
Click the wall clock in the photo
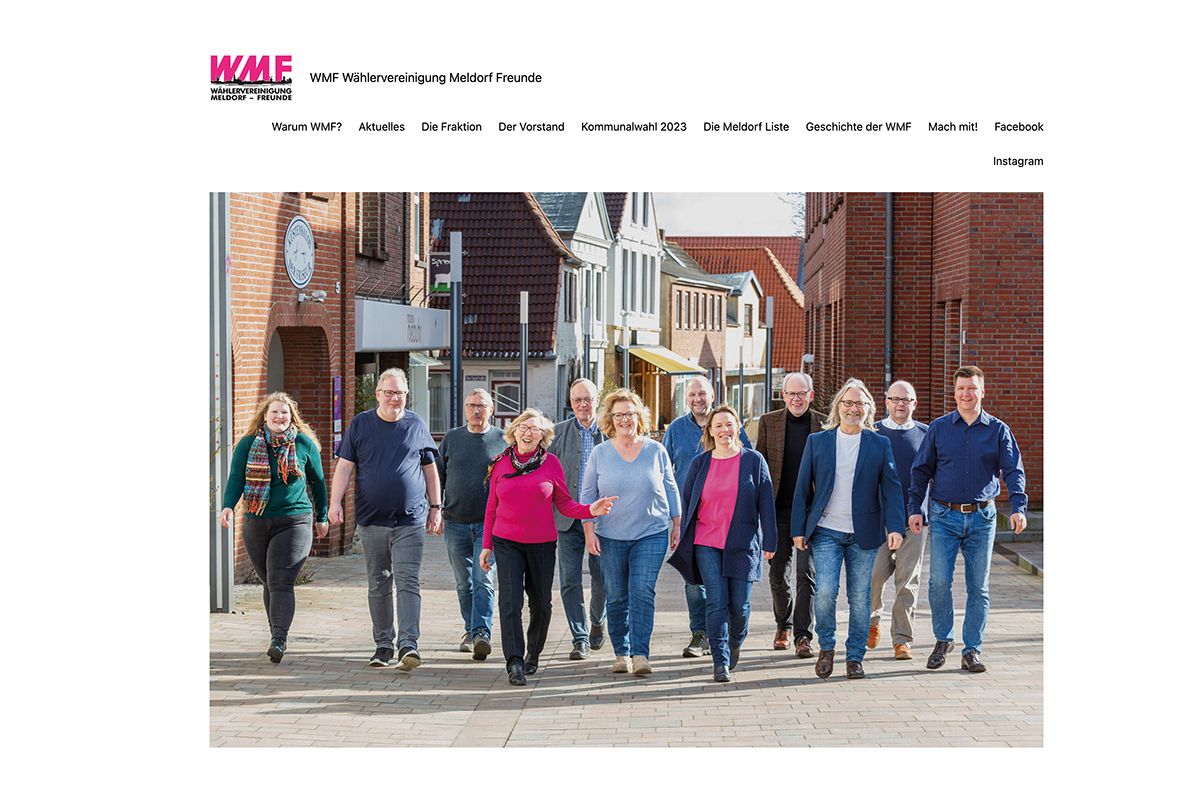click(x=299, y=251)
